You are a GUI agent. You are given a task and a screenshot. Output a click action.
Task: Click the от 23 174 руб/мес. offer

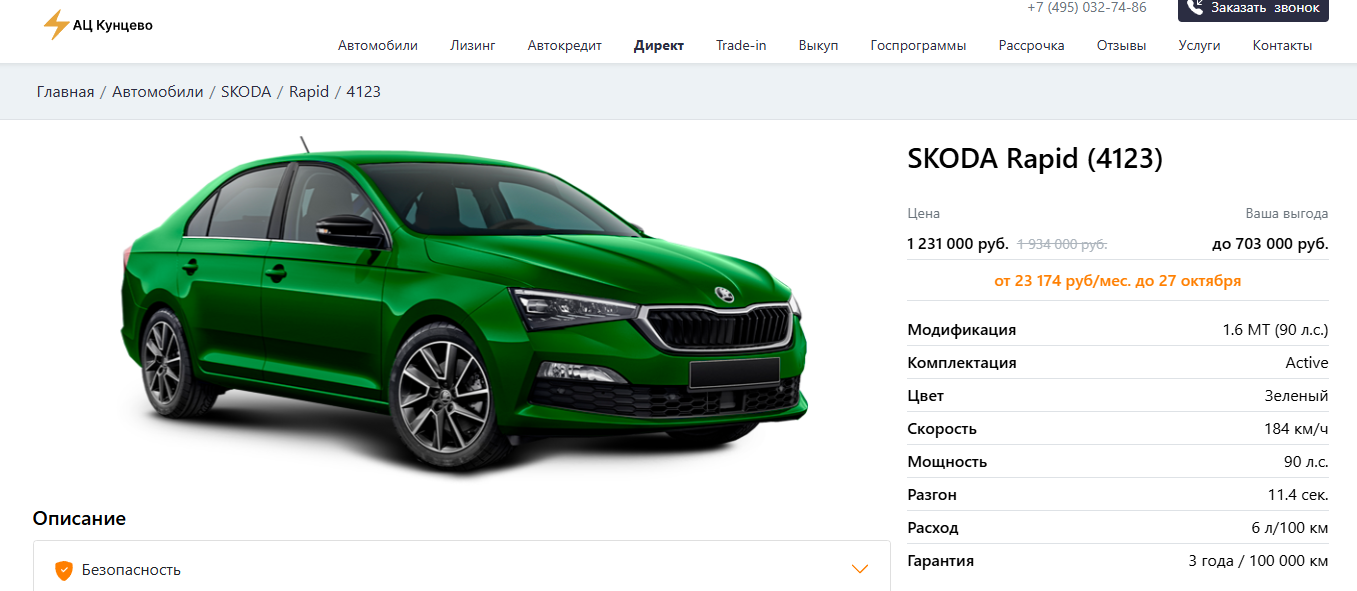(x=1118, y=281)
